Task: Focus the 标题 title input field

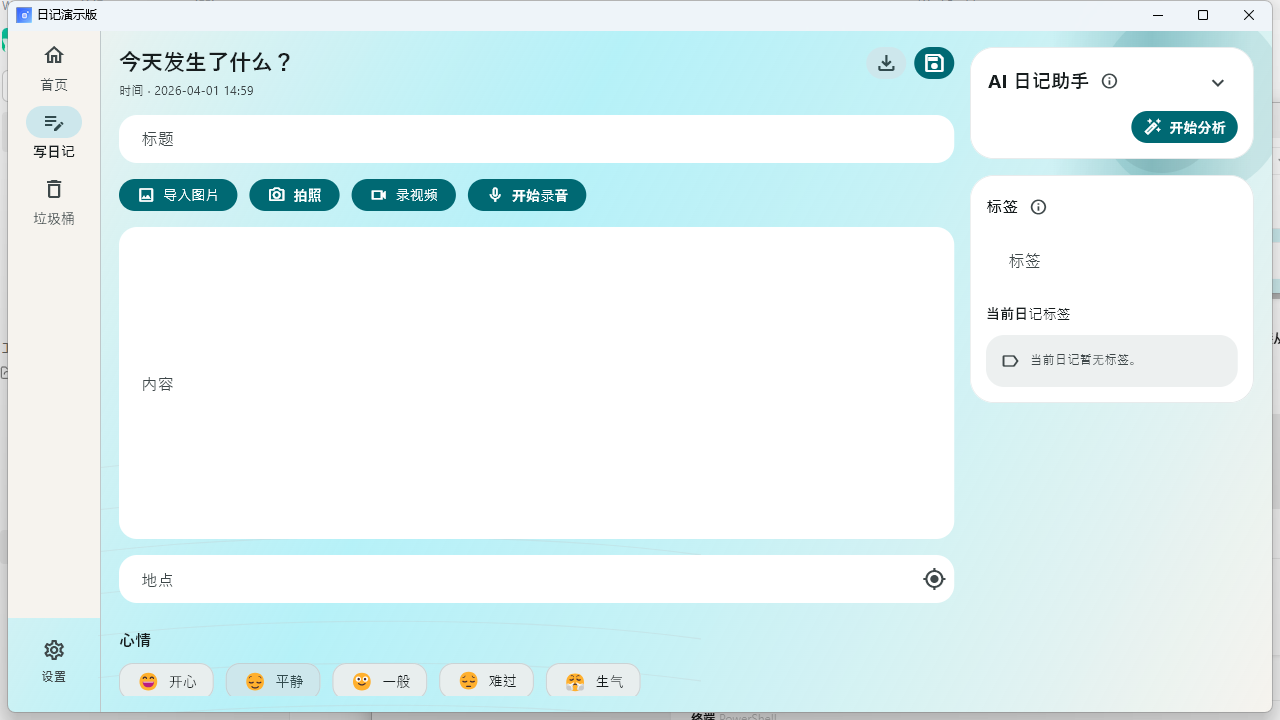Action: [x=536, y=139]
